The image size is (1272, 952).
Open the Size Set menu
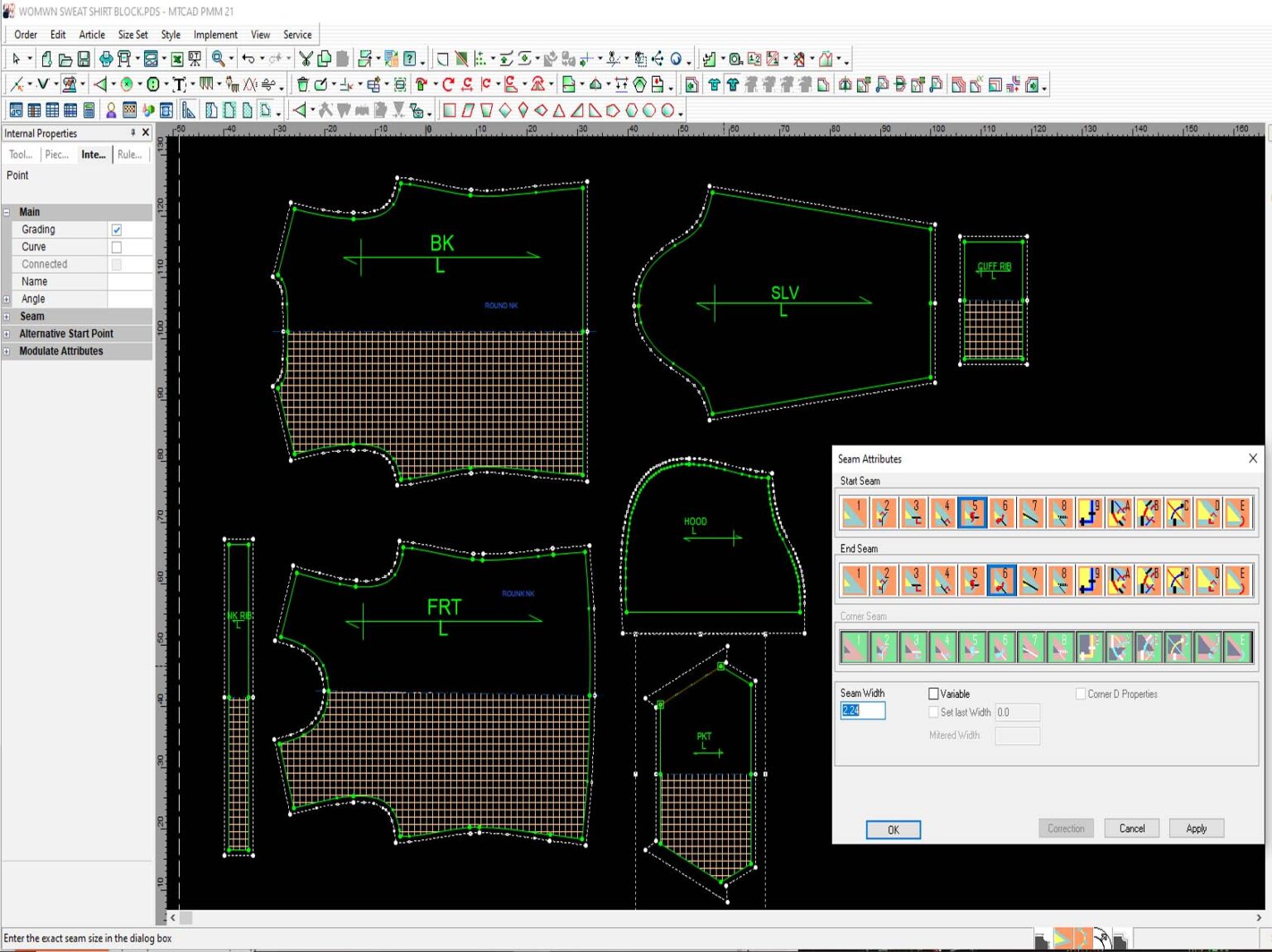point(132,35)
